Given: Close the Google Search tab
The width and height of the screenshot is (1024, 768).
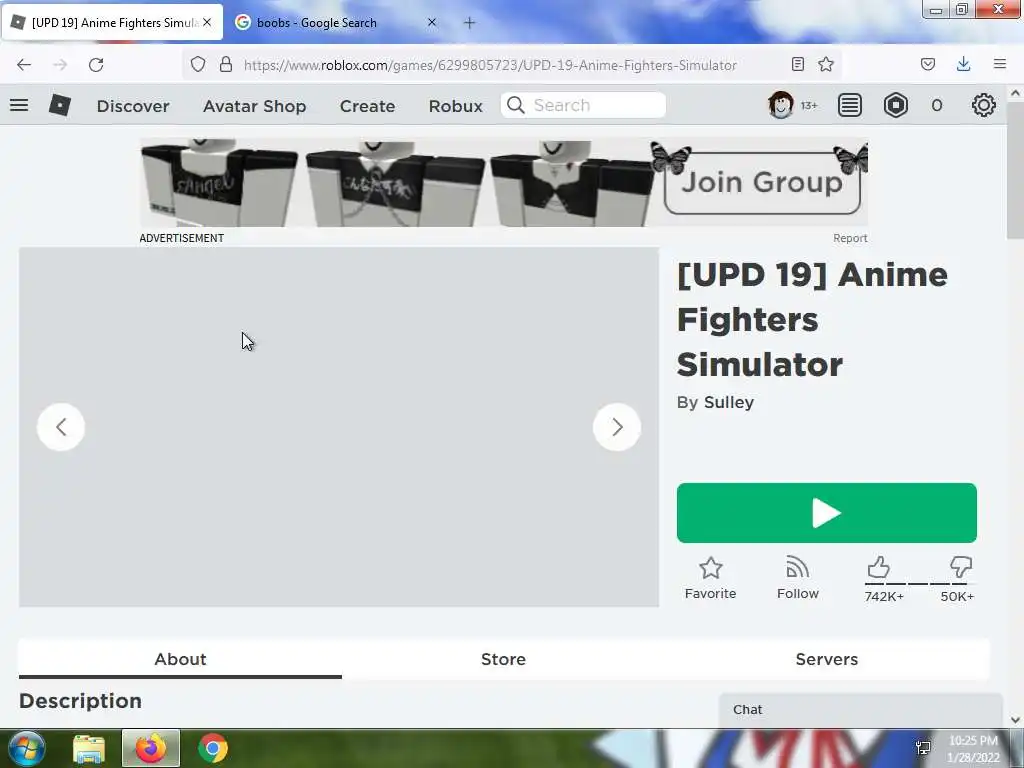Looking at the screenshot, I should [432, 22].
